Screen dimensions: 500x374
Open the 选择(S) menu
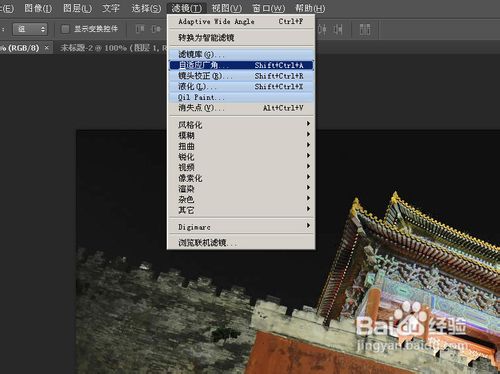tap(146, 8)
